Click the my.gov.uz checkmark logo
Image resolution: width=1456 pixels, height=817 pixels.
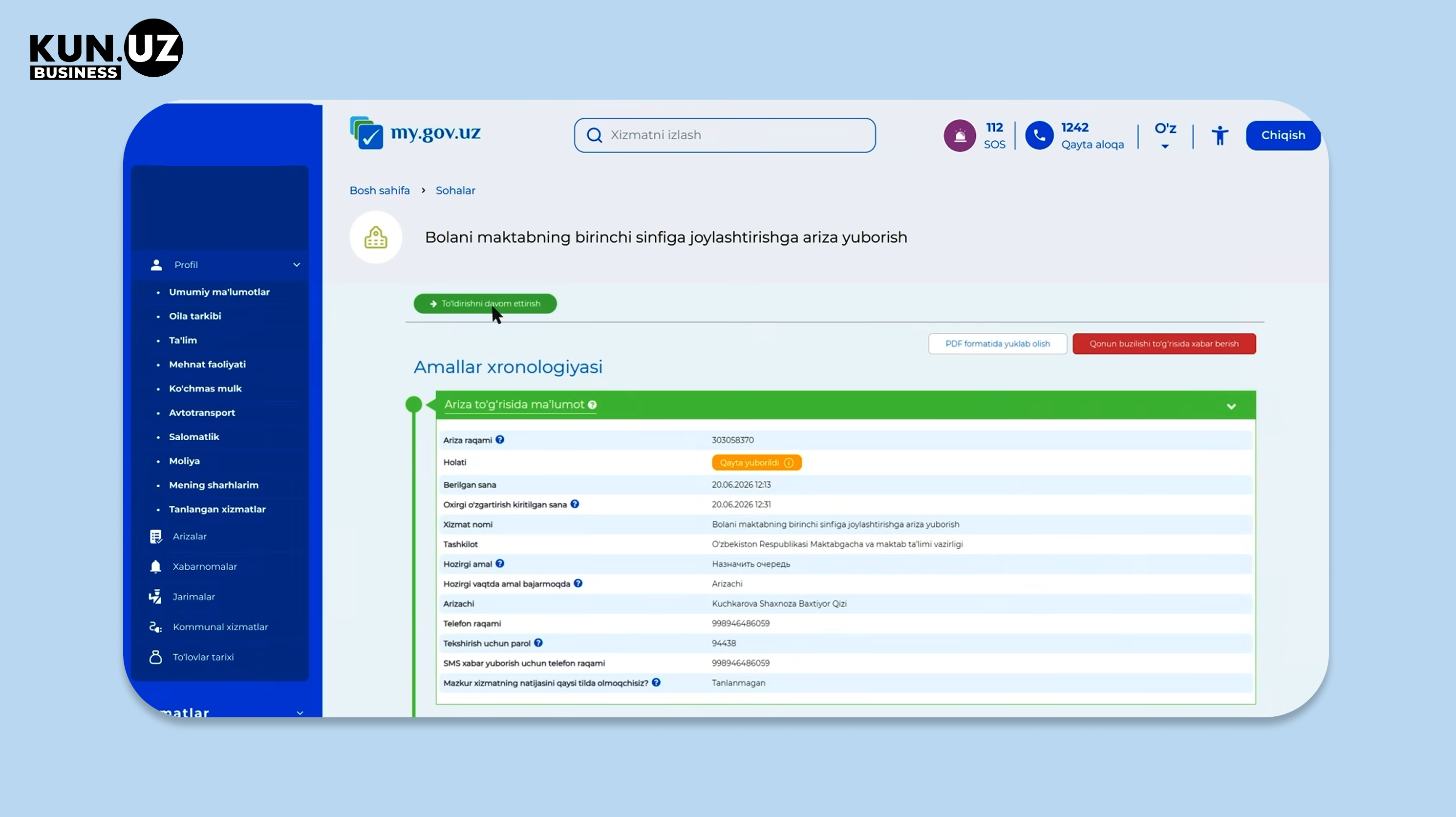(366, 133)
